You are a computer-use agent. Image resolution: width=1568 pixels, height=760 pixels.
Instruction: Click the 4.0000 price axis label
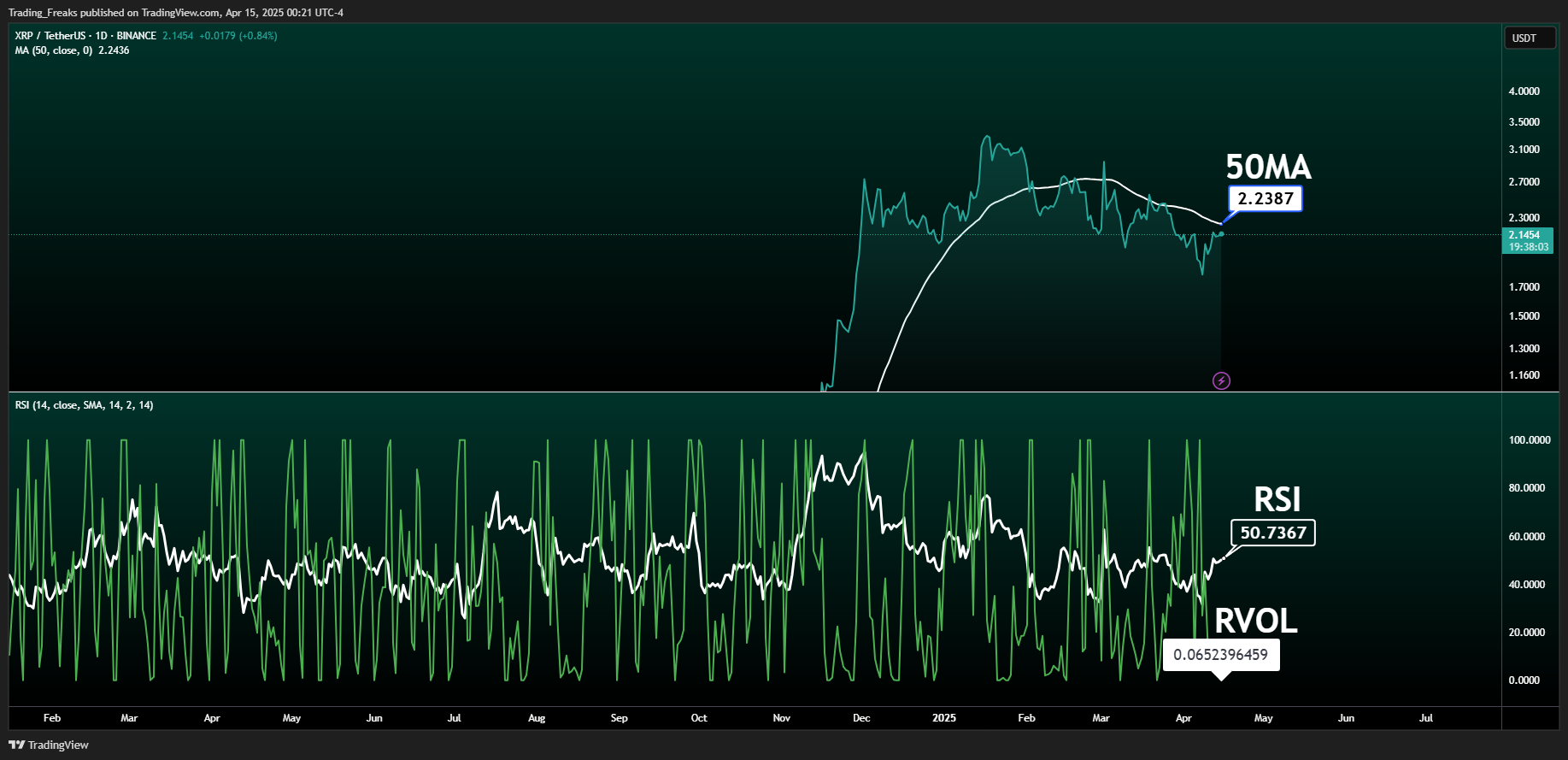1524,91
